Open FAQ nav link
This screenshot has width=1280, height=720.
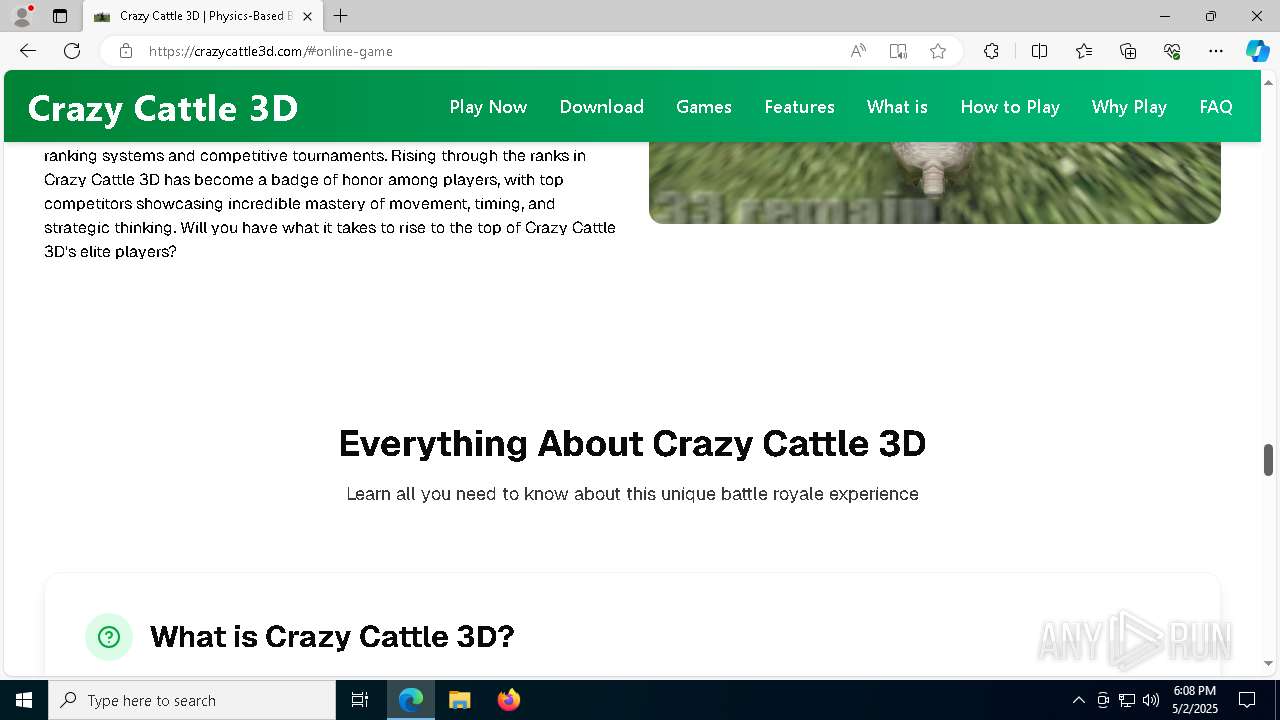point(1216,107)
